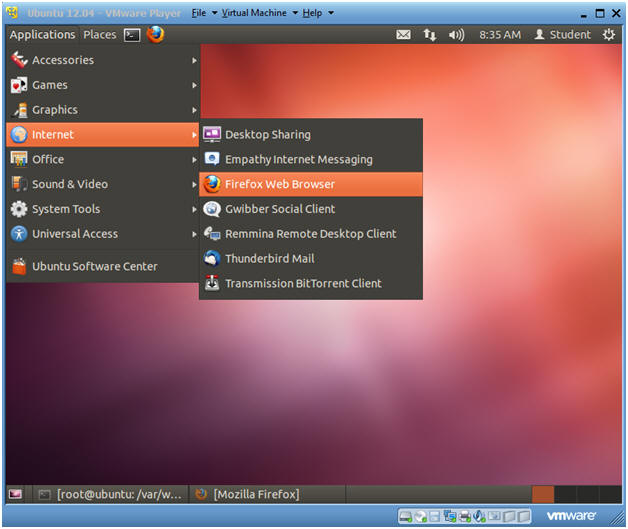Switch to root@ubuntu terminal taskbar window
The image size is (628, 529).
[111, 495]
